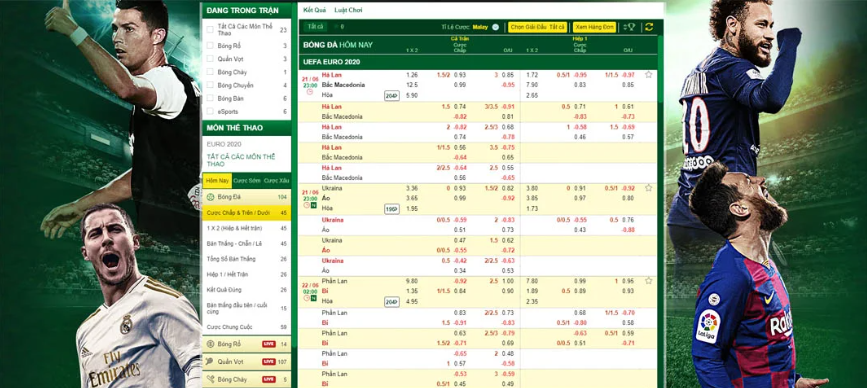Open the Luật Chơi menu

[348, 10]
